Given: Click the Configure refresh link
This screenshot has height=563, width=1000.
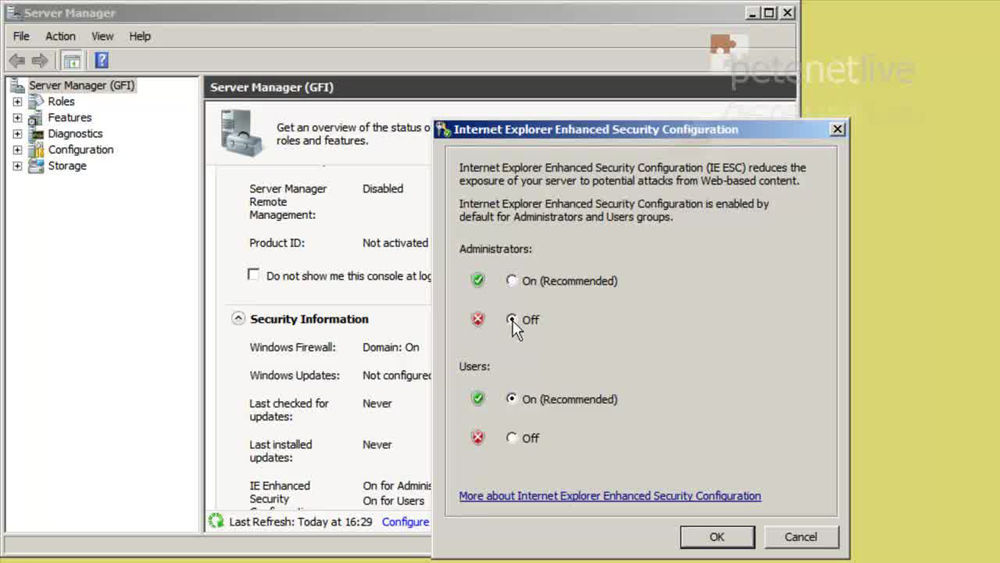Looking at the screenshot, I should click(x=406, y=522).
